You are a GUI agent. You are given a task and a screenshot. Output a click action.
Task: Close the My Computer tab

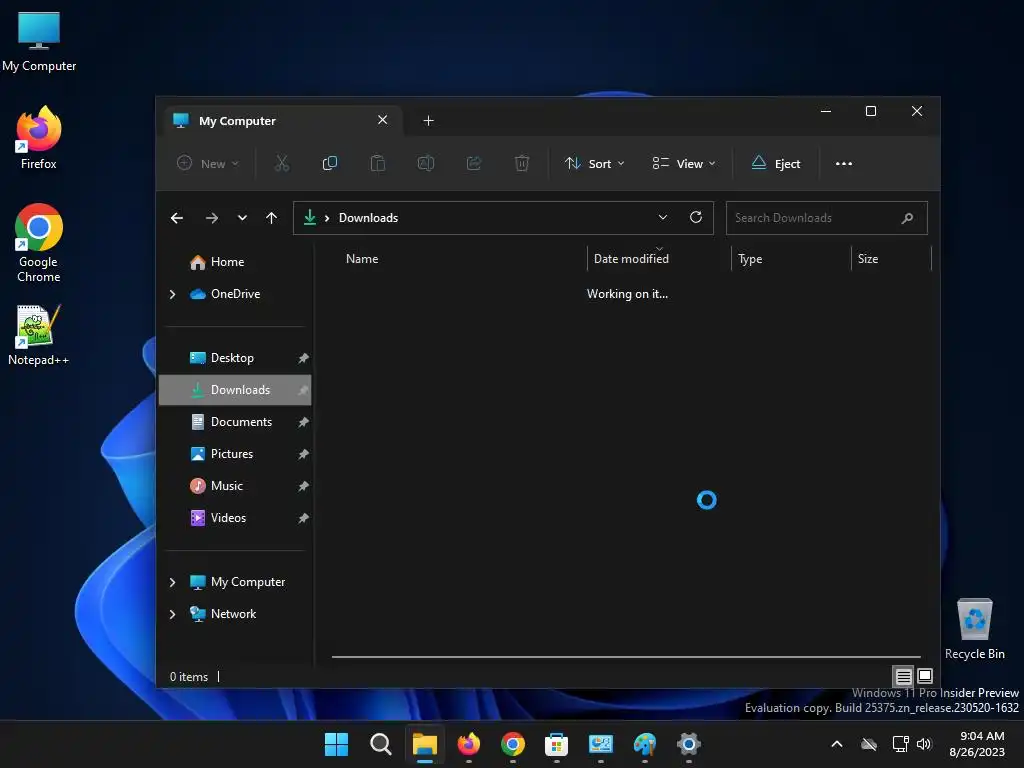click(x=383, y=120)
